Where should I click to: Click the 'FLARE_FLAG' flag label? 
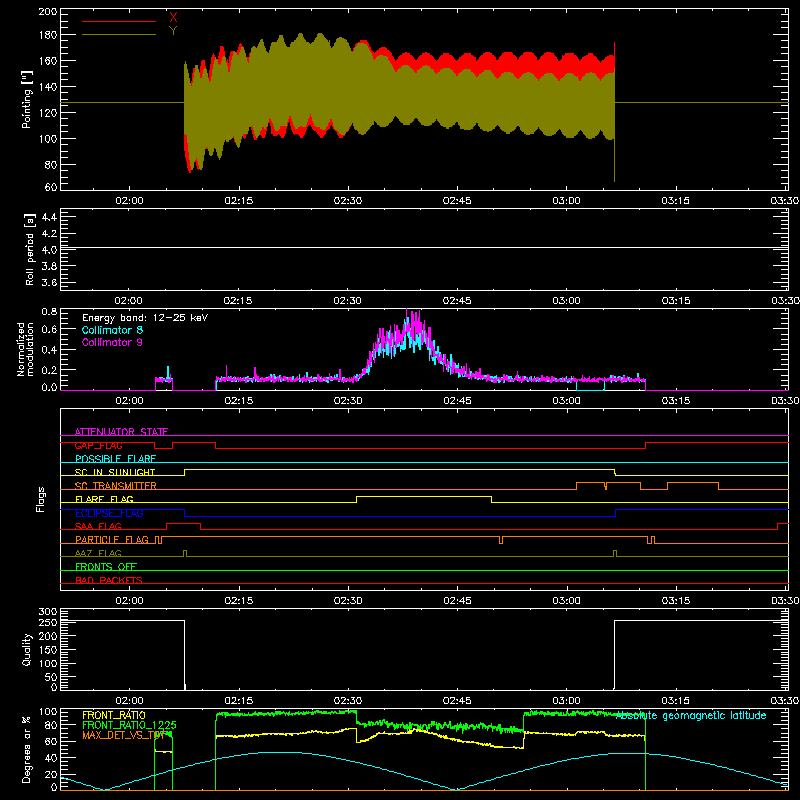(104, 499)
